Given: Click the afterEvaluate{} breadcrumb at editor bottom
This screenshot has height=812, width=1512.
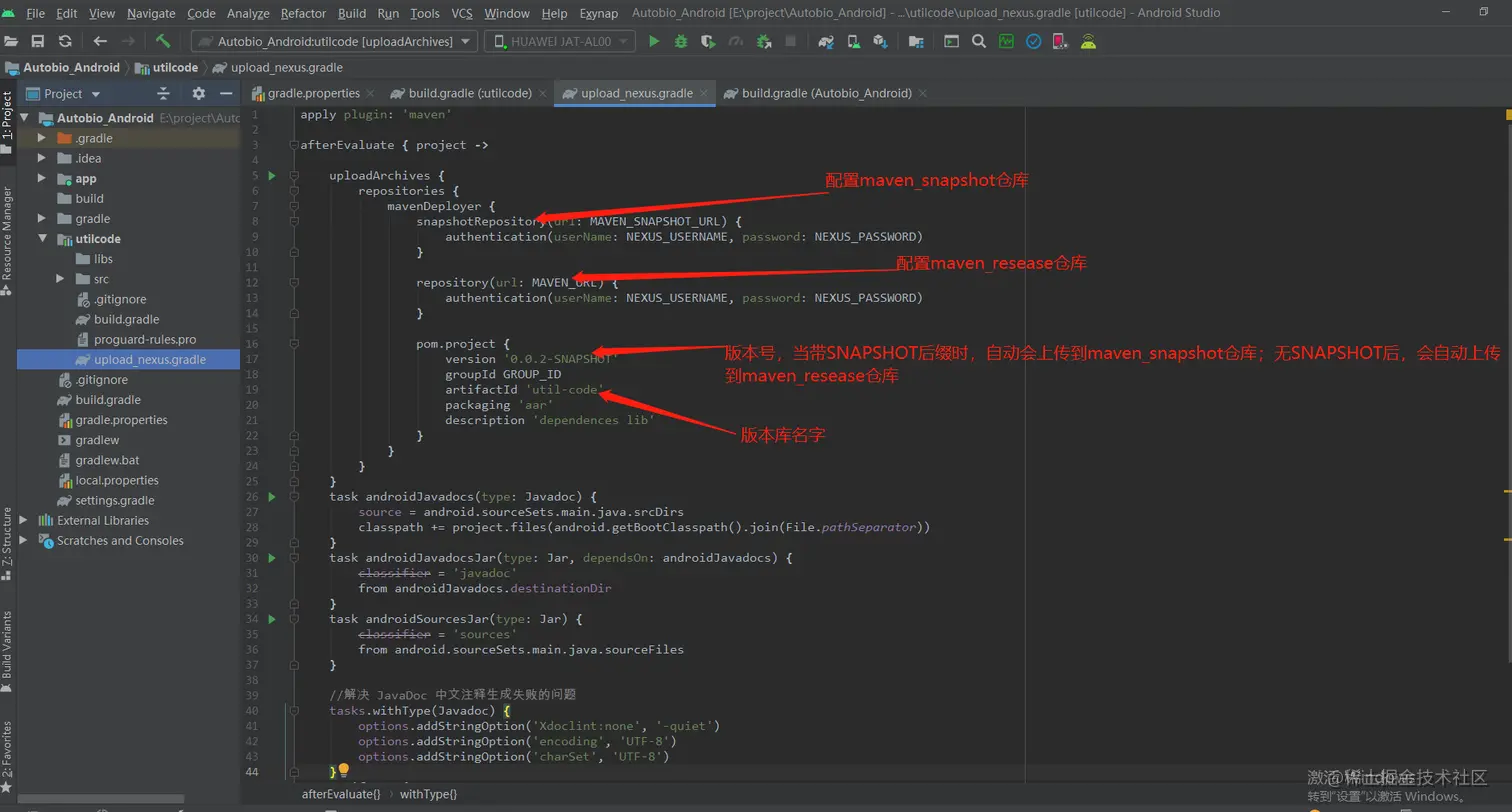Looking at the screenshot, I should pos(341,793).
